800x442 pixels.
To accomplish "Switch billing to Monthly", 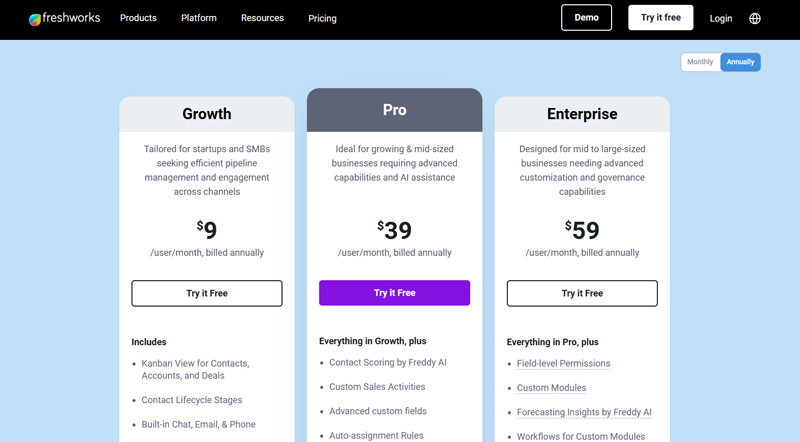I will [x=700, y=62].
